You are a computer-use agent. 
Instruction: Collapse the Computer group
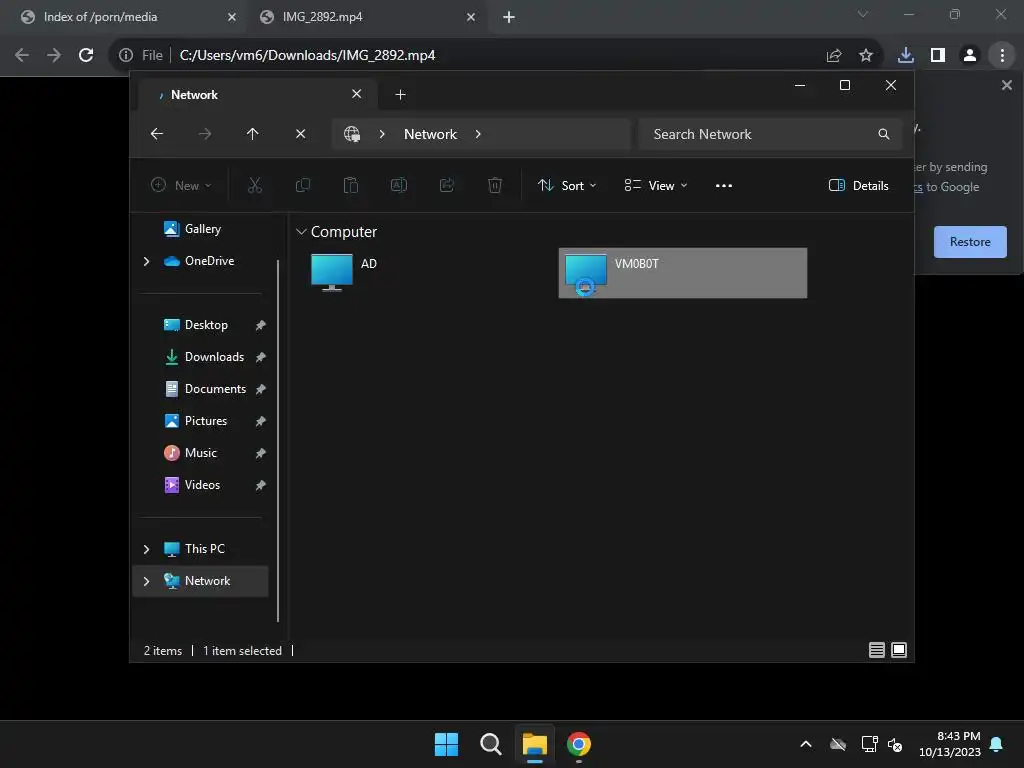tap(301, 232)
